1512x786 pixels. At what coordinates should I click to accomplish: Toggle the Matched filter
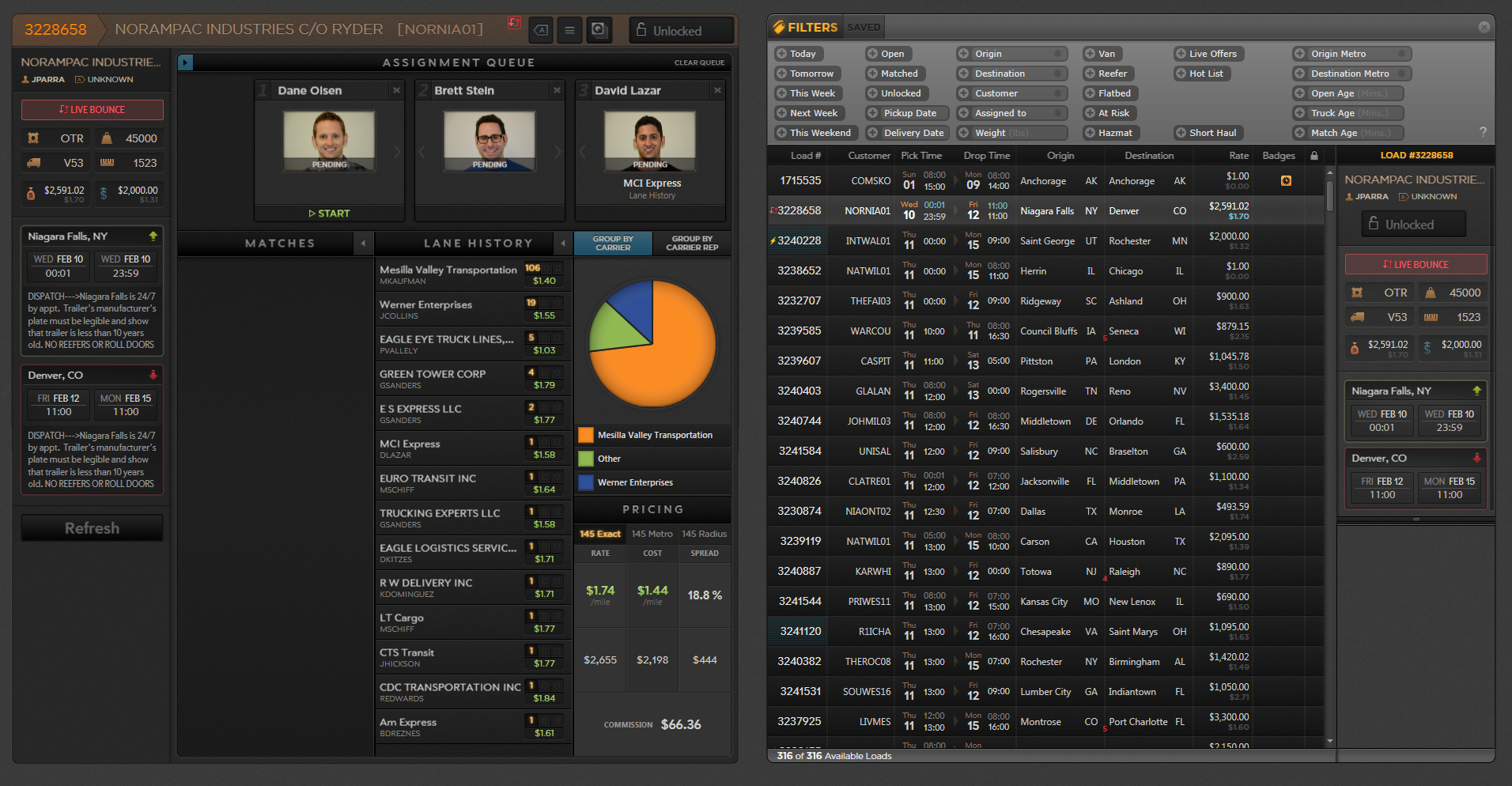tap(895, 74)
